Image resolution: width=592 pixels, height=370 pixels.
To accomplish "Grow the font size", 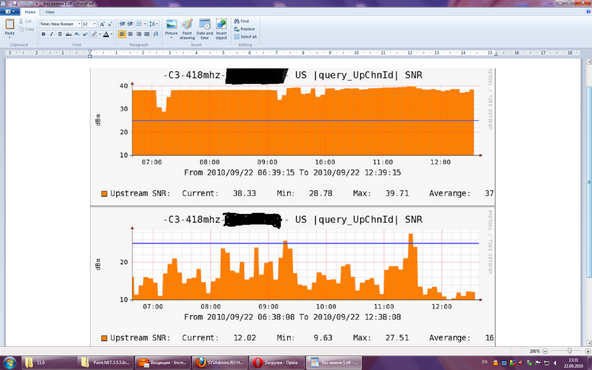I will (102, 24).
